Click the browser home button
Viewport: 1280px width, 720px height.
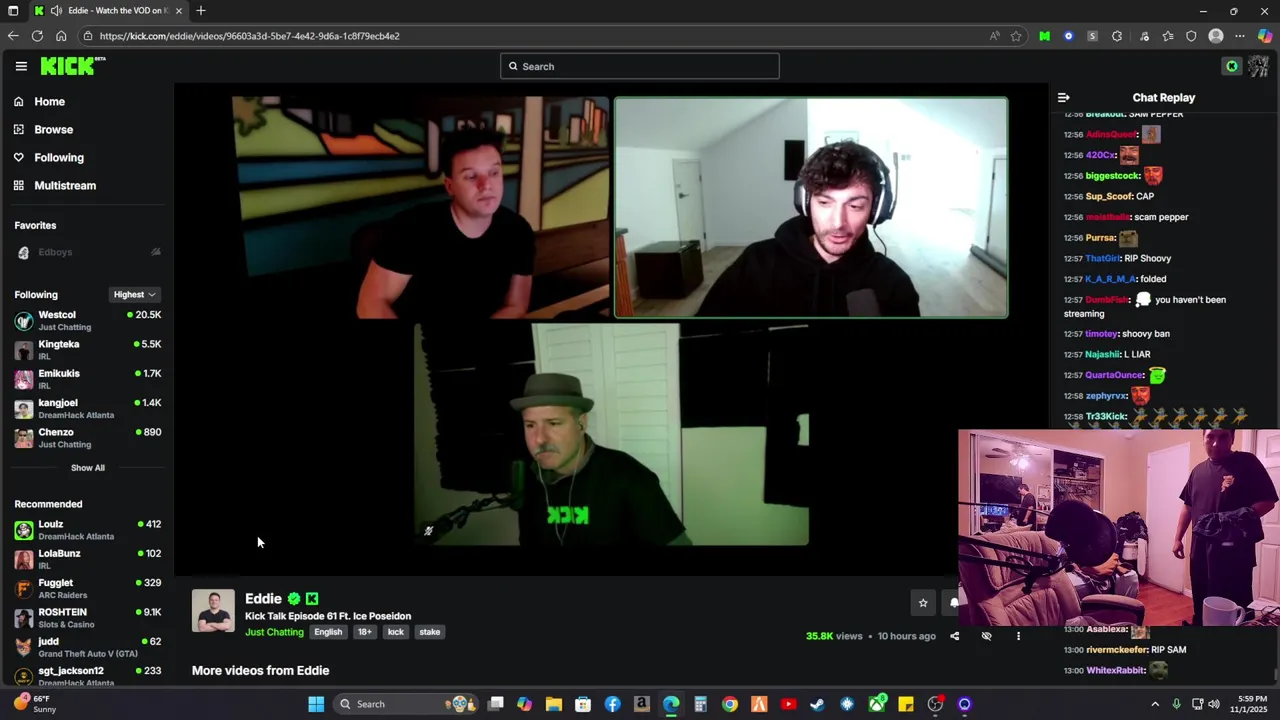(61, 36)
